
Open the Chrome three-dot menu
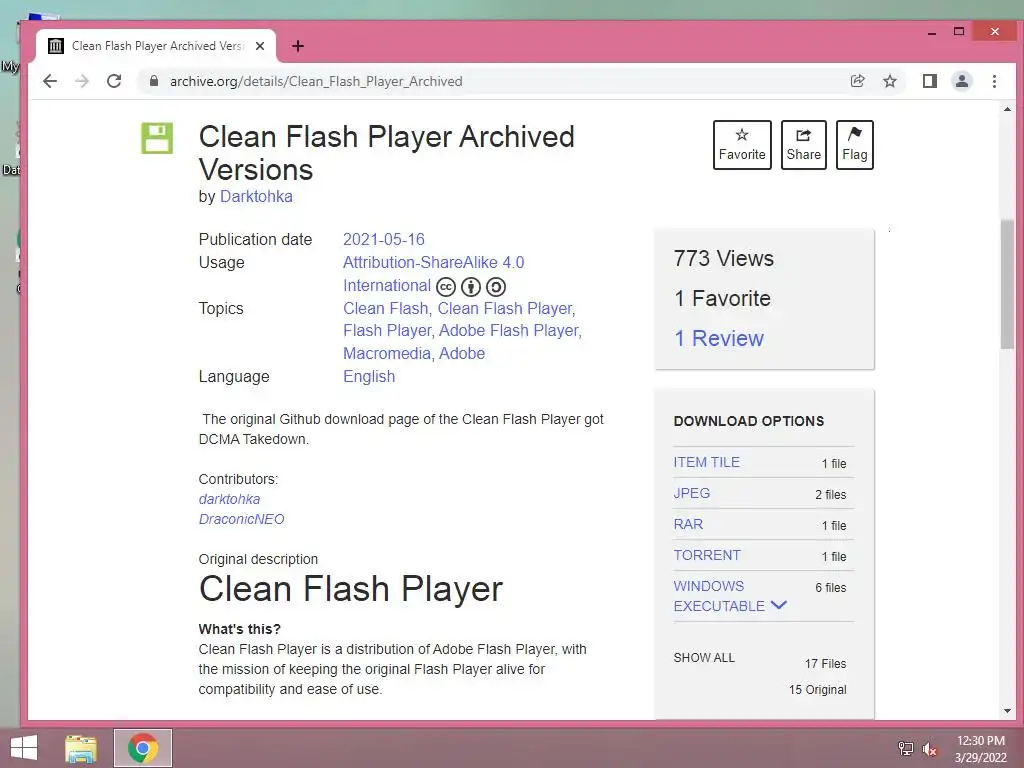click(x=994, y=81)
